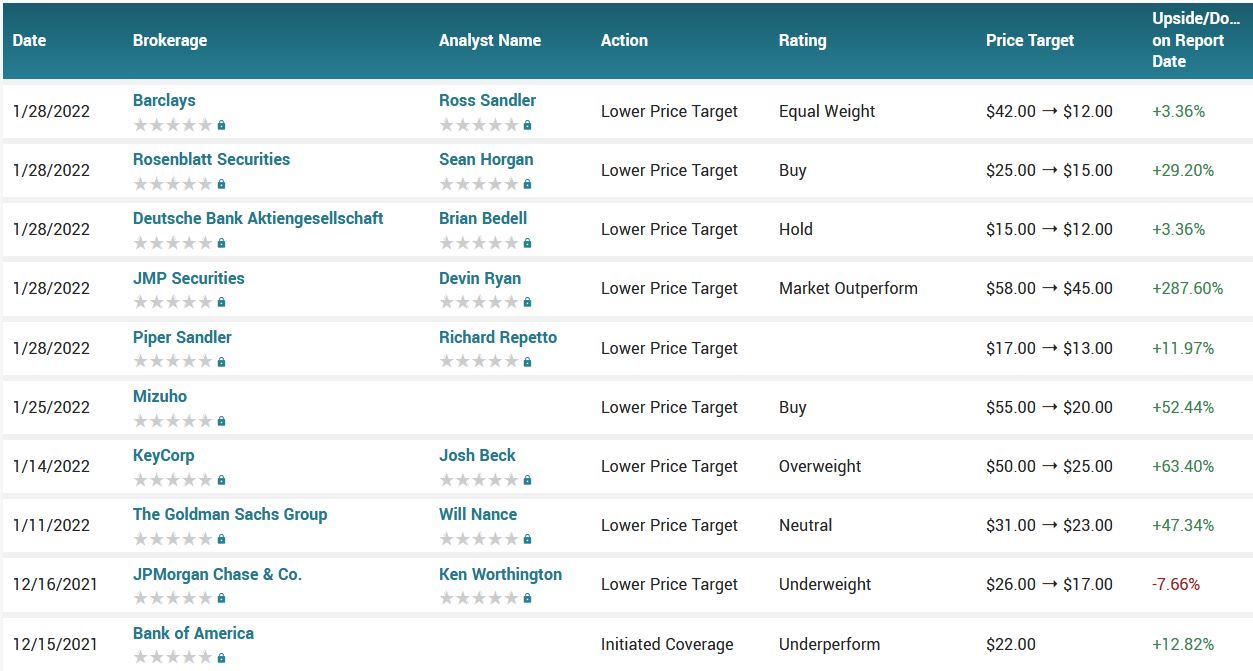Click the lock icon under Ross Sandler

point(527,126)
